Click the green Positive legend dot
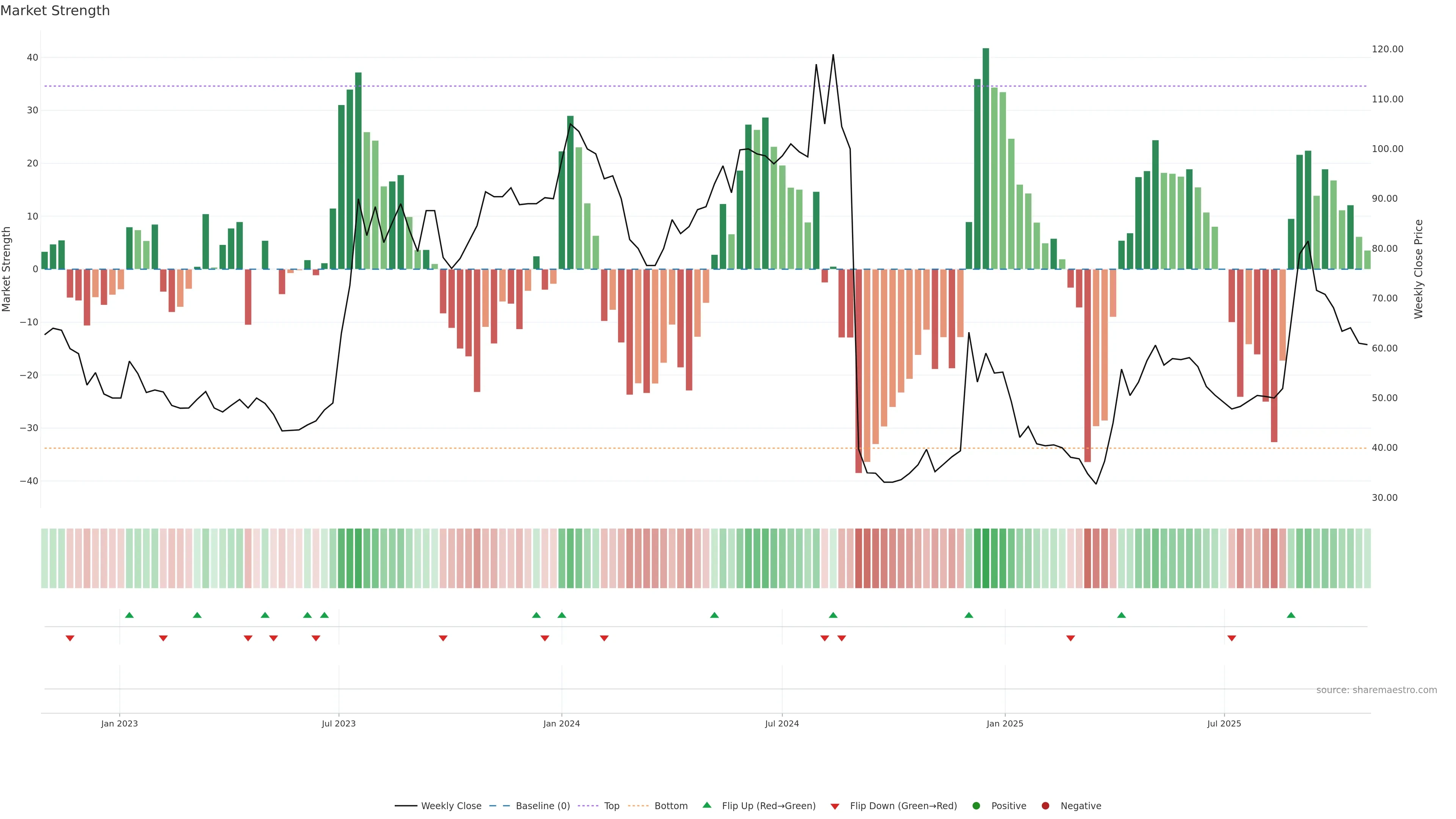 click(976, 806)
